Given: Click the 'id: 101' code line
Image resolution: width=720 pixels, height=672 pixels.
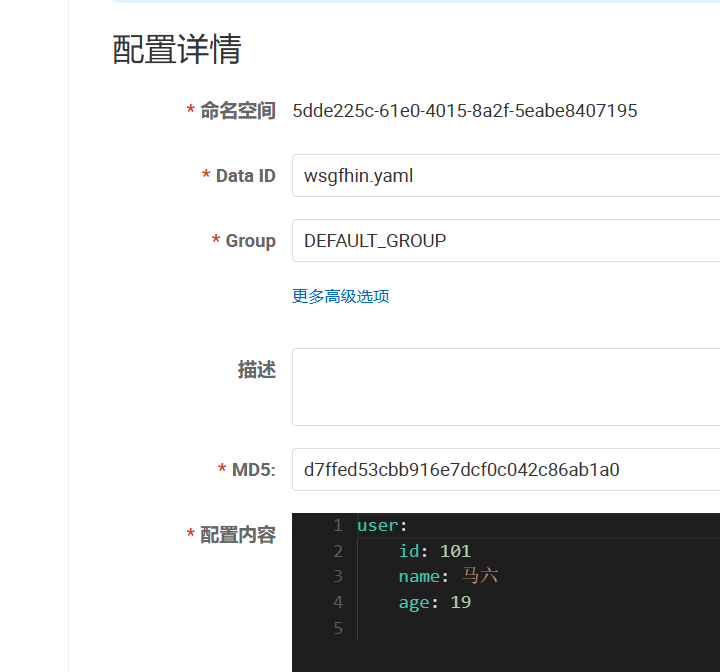Looking at the screenshot, I should 434,551.
